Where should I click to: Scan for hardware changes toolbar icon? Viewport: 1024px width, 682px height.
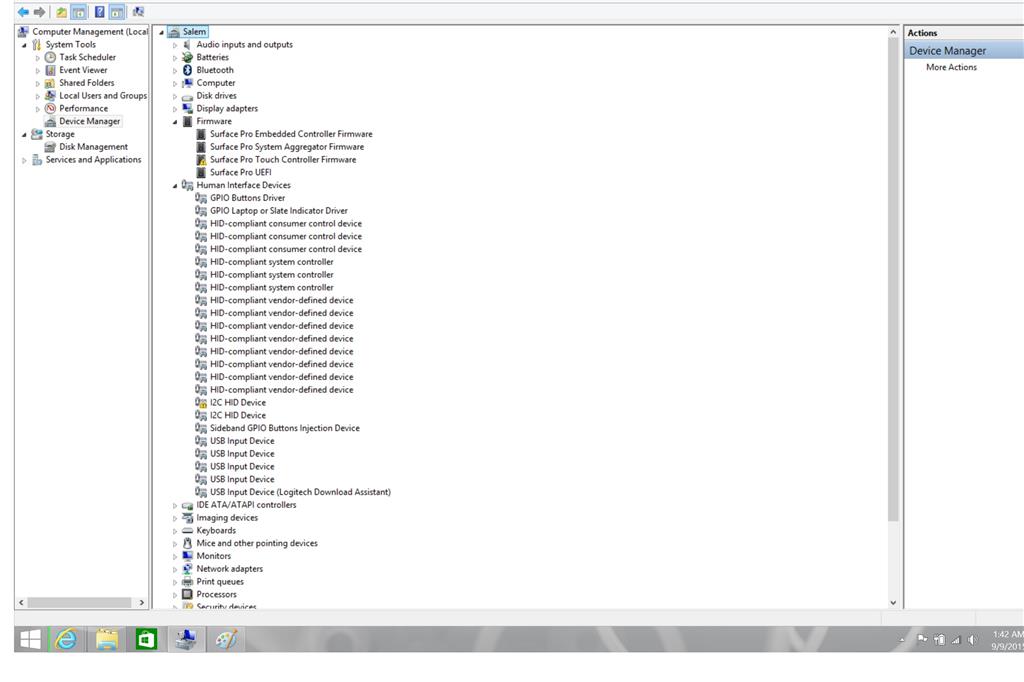click(138, 12)
